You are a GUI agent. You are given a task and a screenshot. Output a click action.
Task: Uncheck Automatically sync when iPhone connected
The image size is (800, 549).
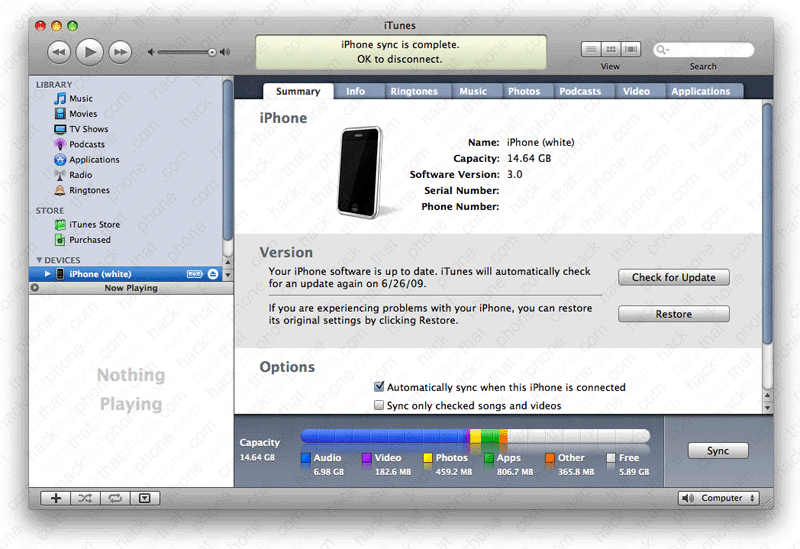click(379, 387)
